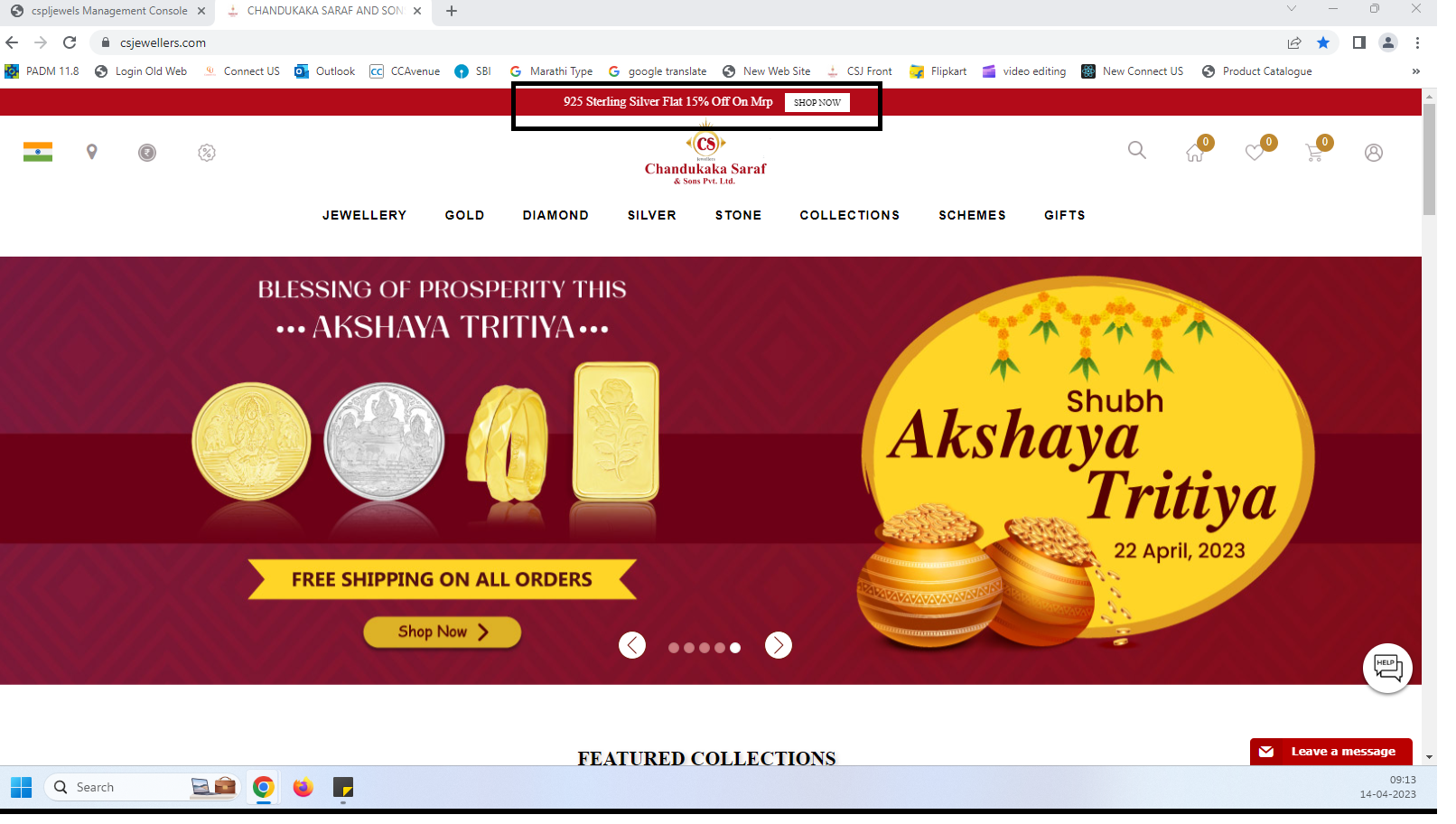Viewport: 1456px width, 824px height.
Task: Select the third carousel slide dot
Action: click(x=705, y=648)
